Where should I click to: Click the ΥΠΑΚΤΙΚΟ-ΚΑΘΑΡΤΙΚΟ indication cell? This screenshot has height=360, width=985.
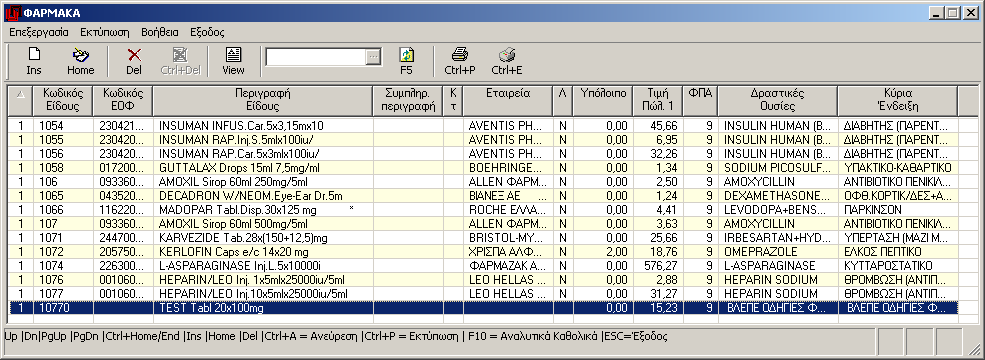pos(898,168)
